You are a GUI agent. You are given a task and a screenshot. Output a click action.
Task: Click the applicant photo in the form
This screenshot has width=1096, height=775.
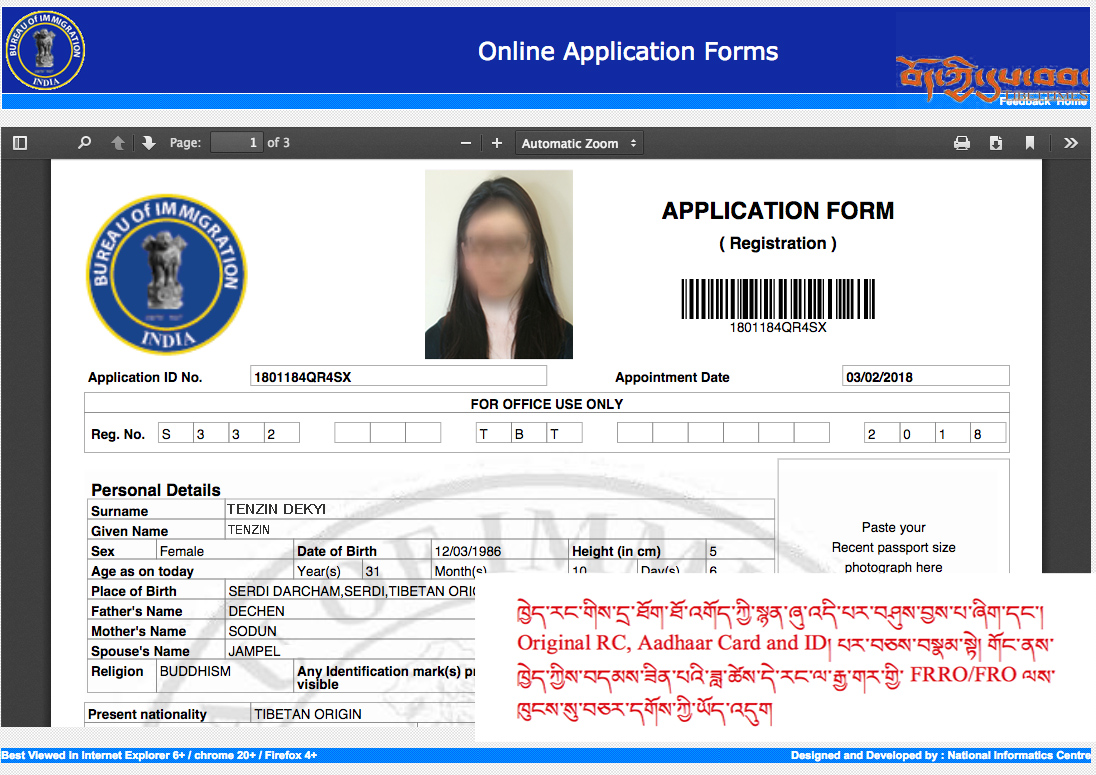(498, 264)
